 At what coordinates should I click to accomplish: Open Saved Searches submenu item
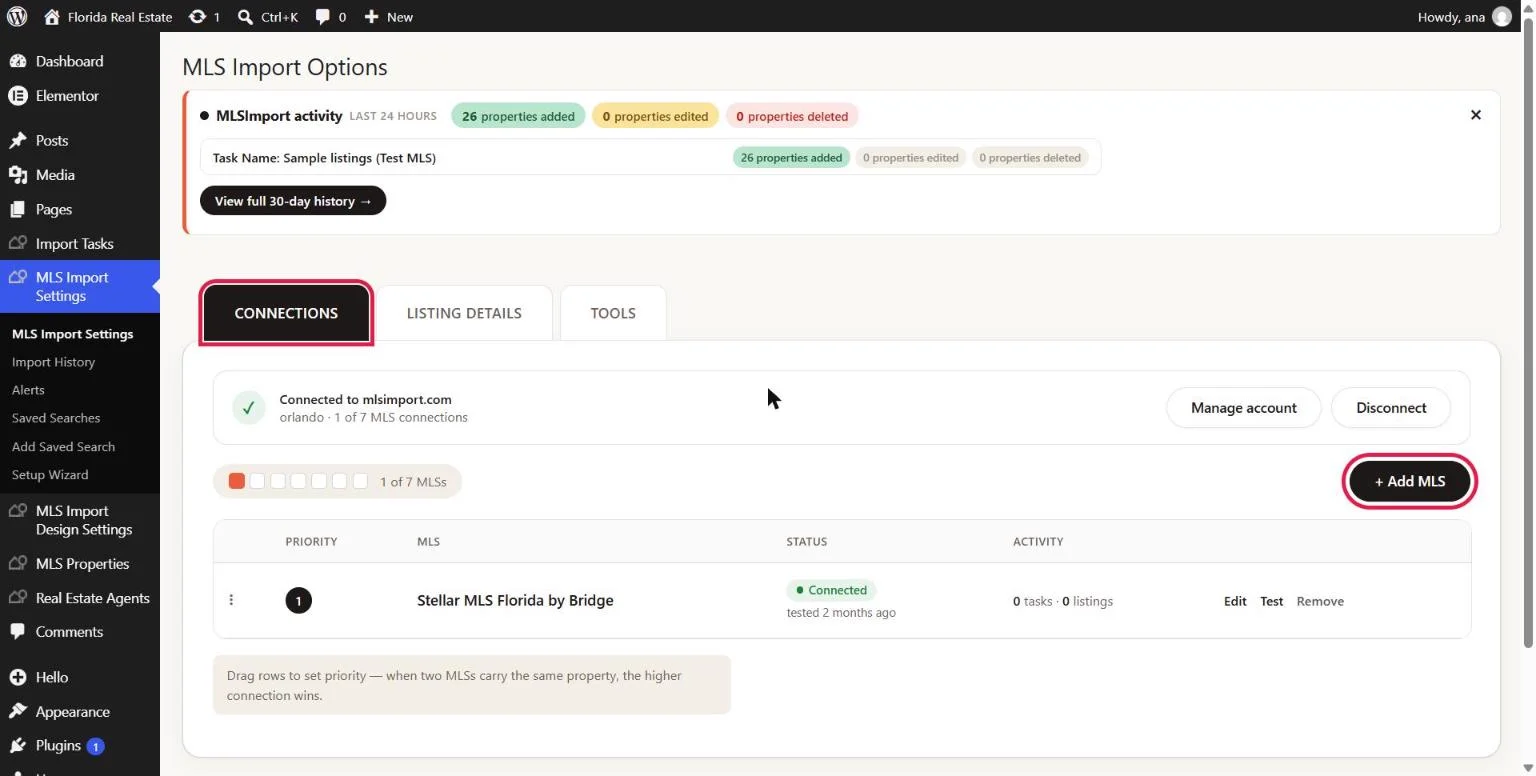56,418
